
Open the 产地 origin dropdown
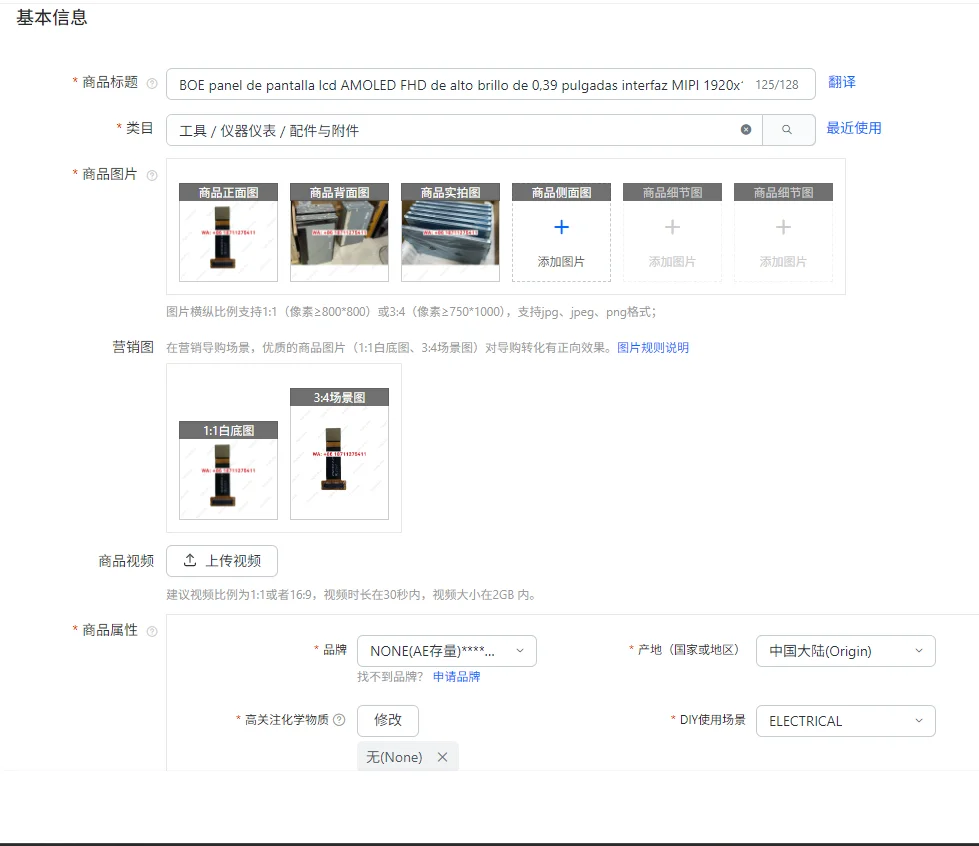coord(845,651)
